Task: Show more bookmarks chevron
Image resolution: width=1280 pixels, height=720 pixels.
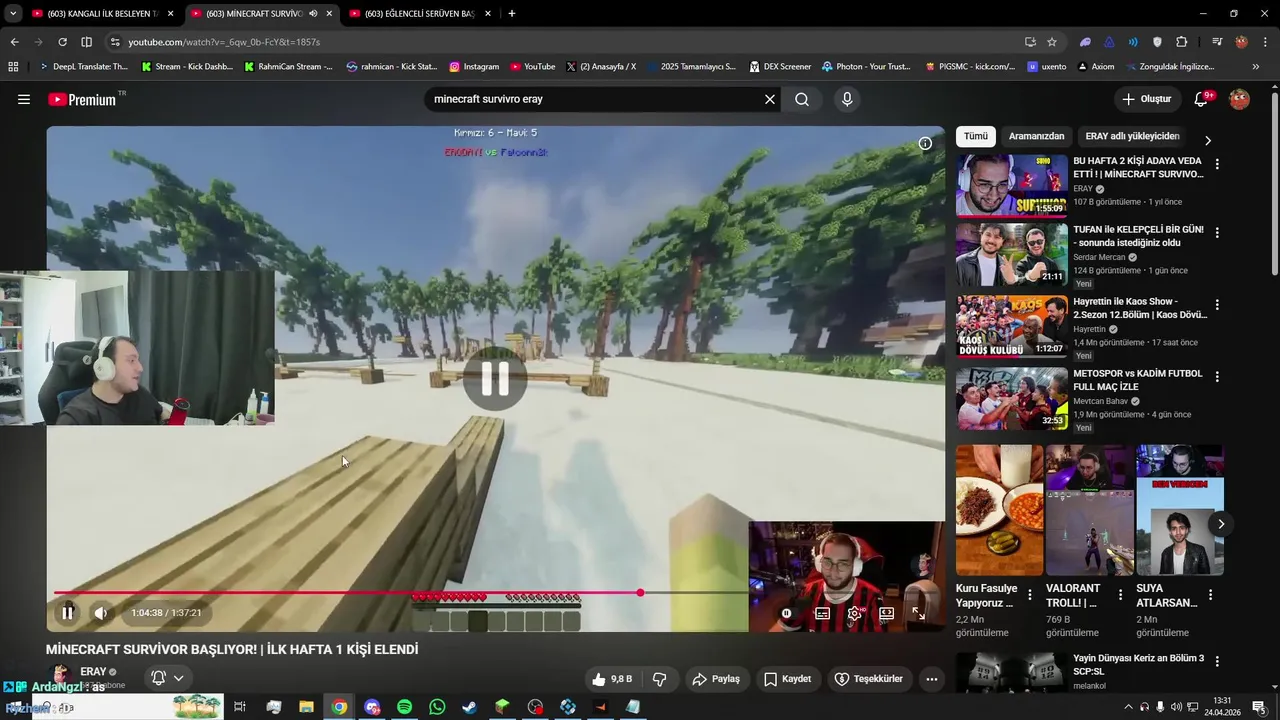Action: point(1256,67)
